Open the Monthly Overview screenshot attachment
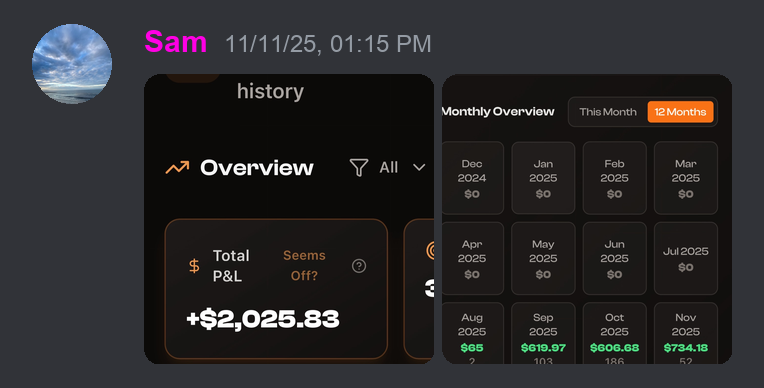The height and width of the screenshot is (388, 764). tap(587, 219)
